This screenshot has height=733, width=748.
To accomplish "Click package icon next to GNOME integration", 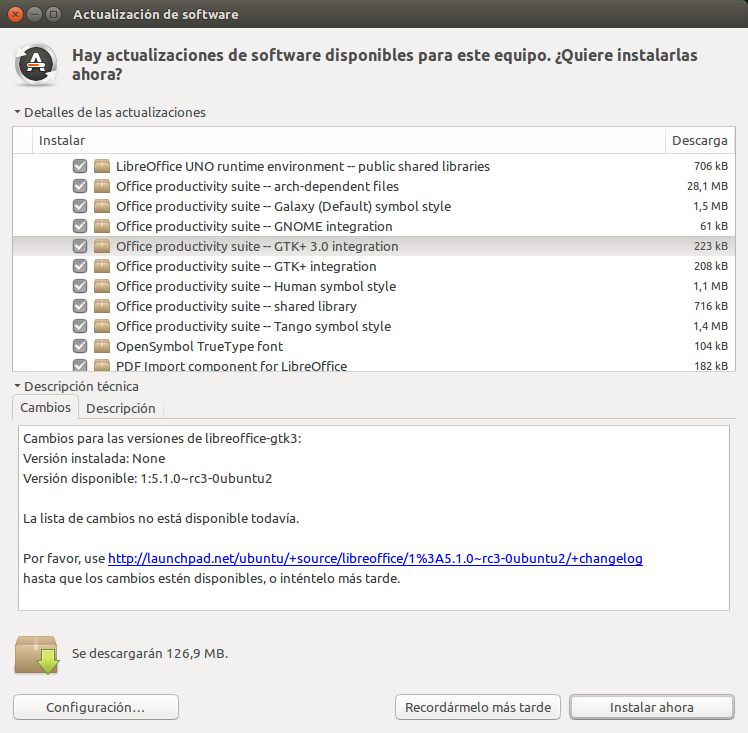I will click(x=102, y=226).
